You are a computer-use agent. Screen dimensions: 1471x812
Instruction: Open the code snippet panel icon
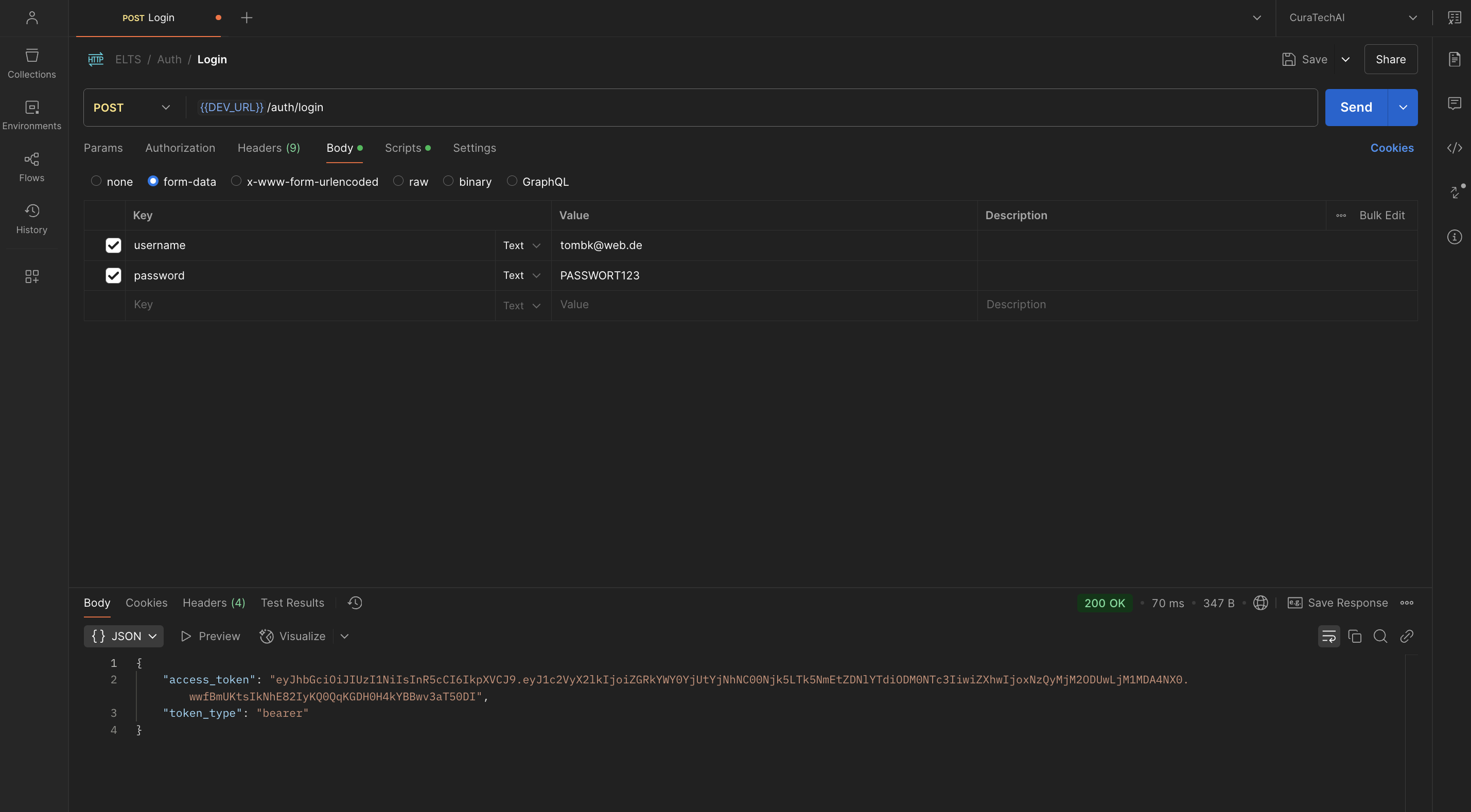[x=1455, y=148]
